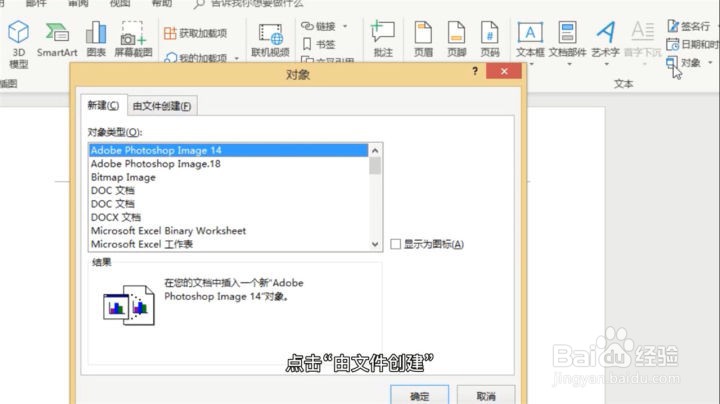Screen dimensions: 720x404
Task: Select Adobe Photoshop Image 14
Action: click(x=229, y=151)
